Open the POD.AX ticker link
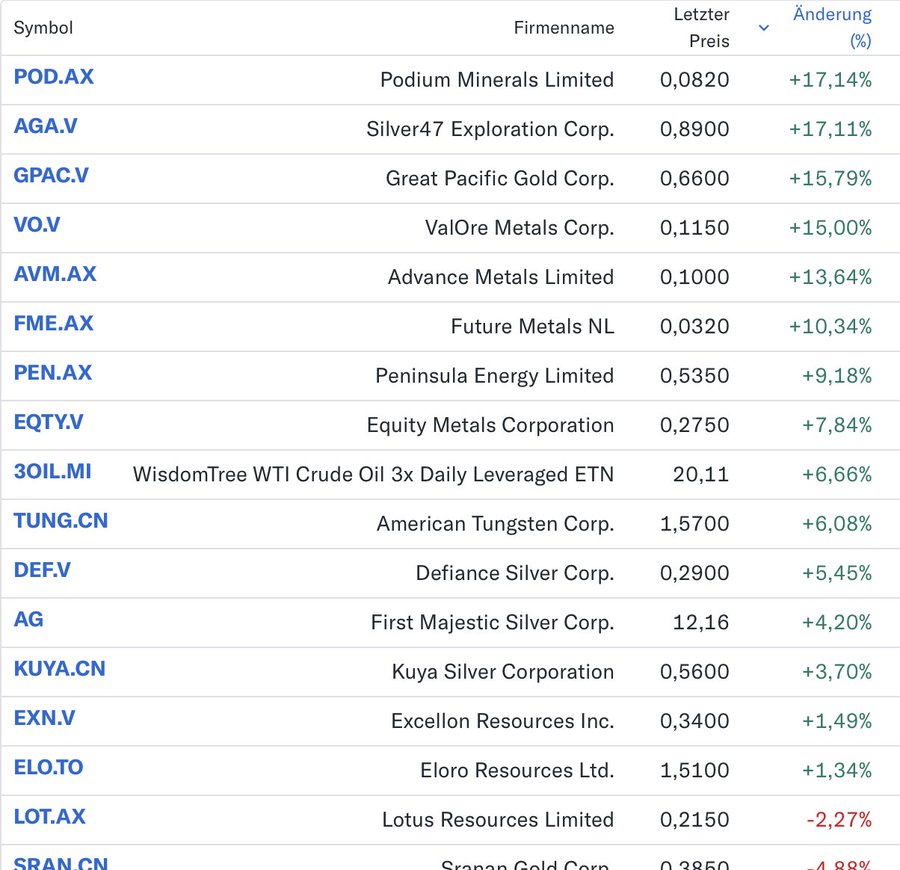The image size is (900, 870). click(x=54, y=78)
